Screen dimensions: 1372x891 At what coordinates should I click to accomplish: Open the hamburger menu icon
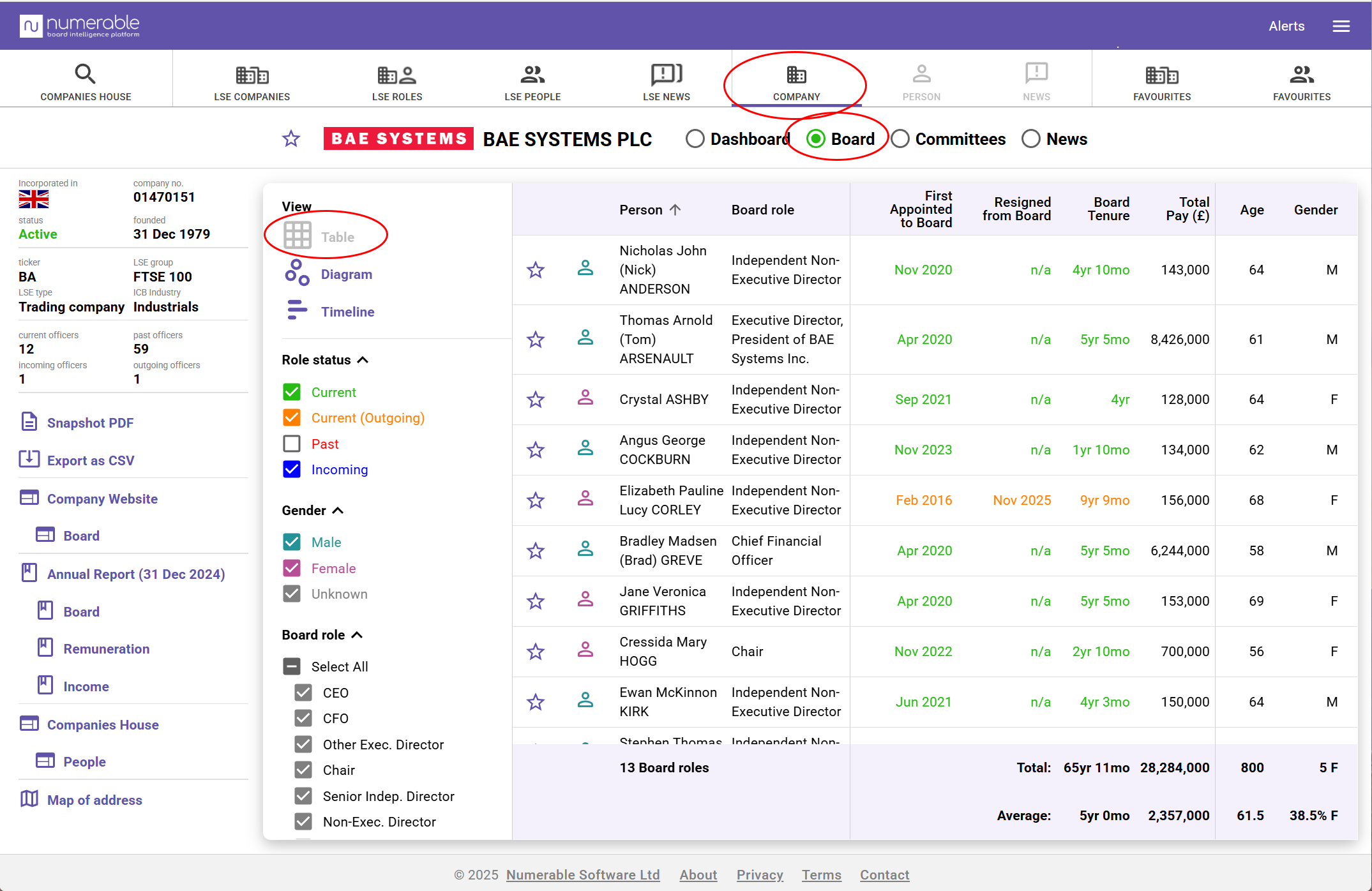1341,26
